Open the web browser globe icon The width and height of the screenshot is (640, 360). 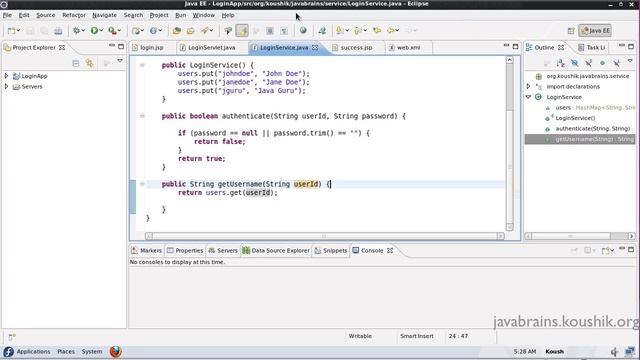[x=303, y=30]
